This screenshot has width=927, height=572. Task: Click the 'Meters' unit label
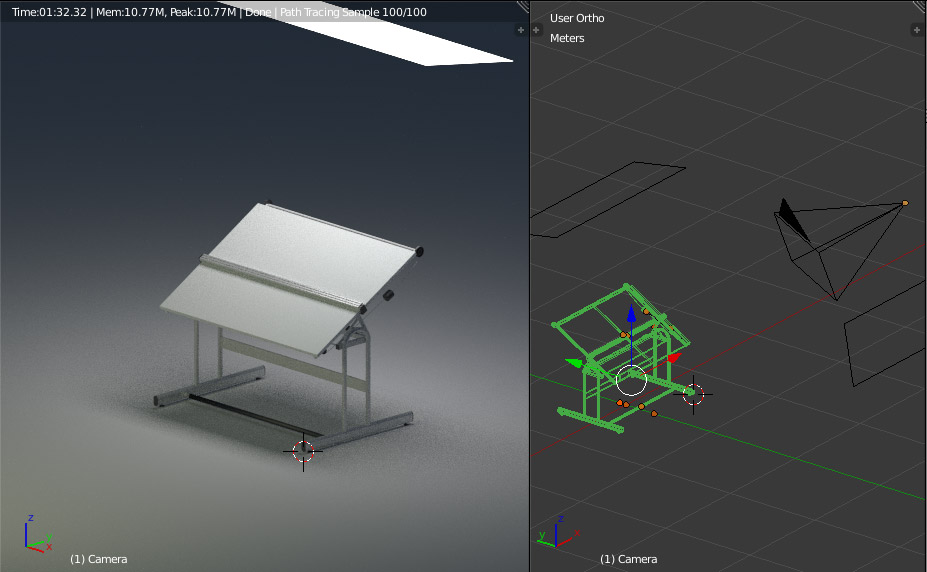pyautogui.click(x=567, y=38)
